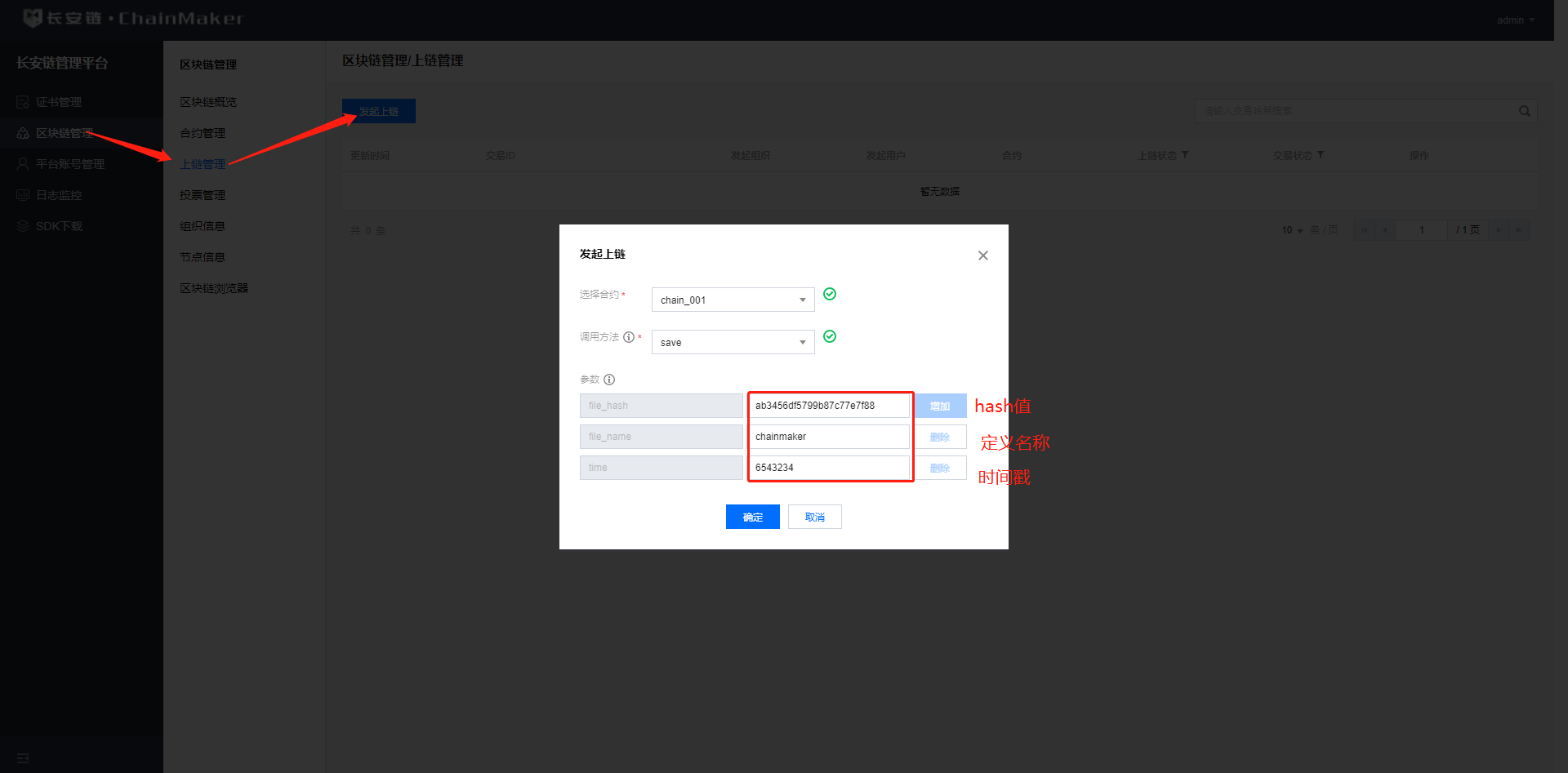Image resolution: width=1568 pixels, height=773 pixels.
Task: Collapse the sidebar with the bottom menu icon
Action: (23, 758)
